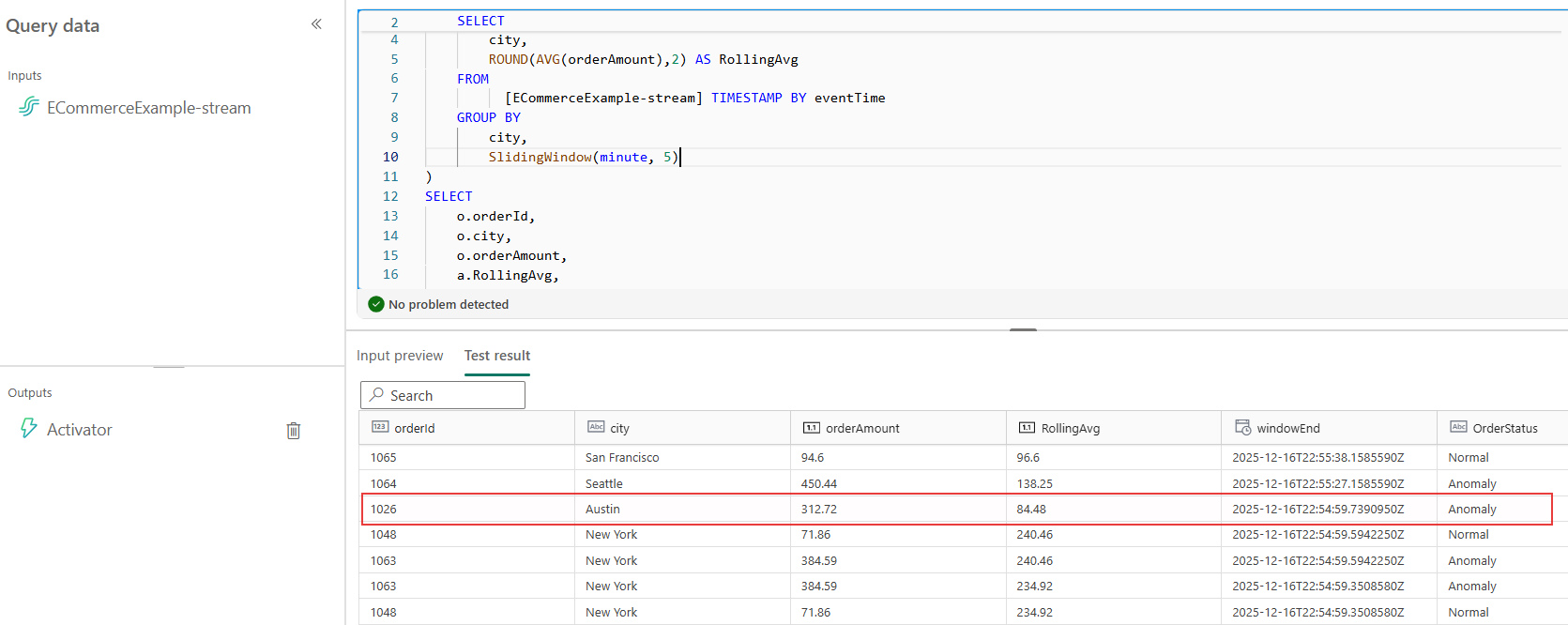Viewport: 1568px width, 625px height.
Task: Select the ECommerceExample-stream input icon
Action: coord(29,107)
